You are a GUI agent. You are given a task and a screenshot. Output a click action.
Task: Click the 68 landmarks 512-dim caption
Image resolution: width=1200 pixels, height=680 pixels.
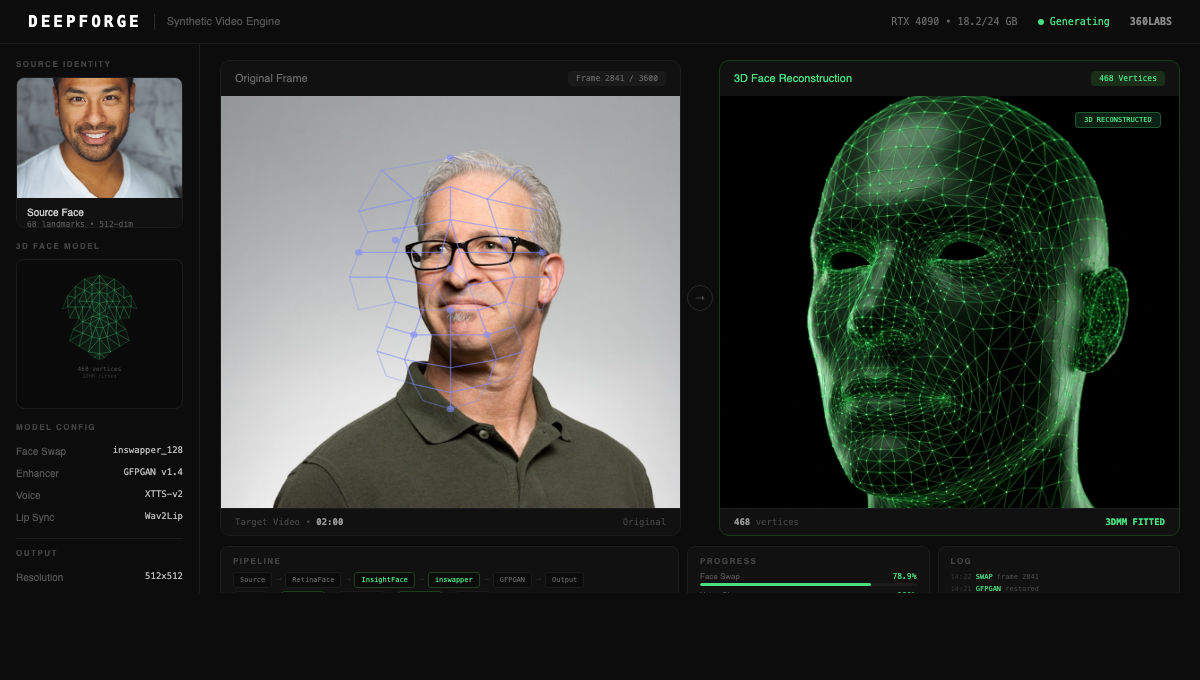pos(80,224)
